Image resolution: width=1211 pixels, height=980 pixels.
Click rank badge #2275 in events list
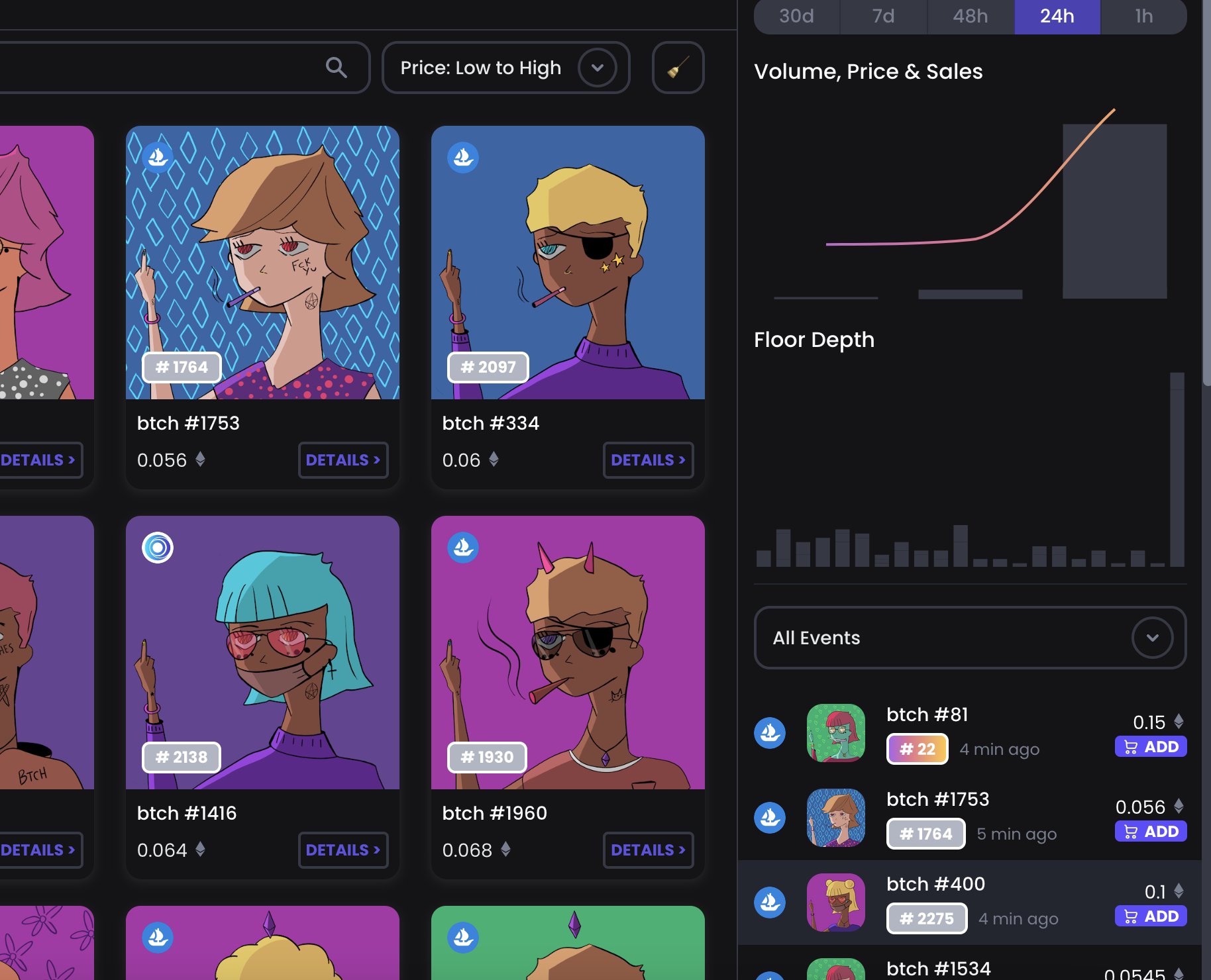coord(927,918)
